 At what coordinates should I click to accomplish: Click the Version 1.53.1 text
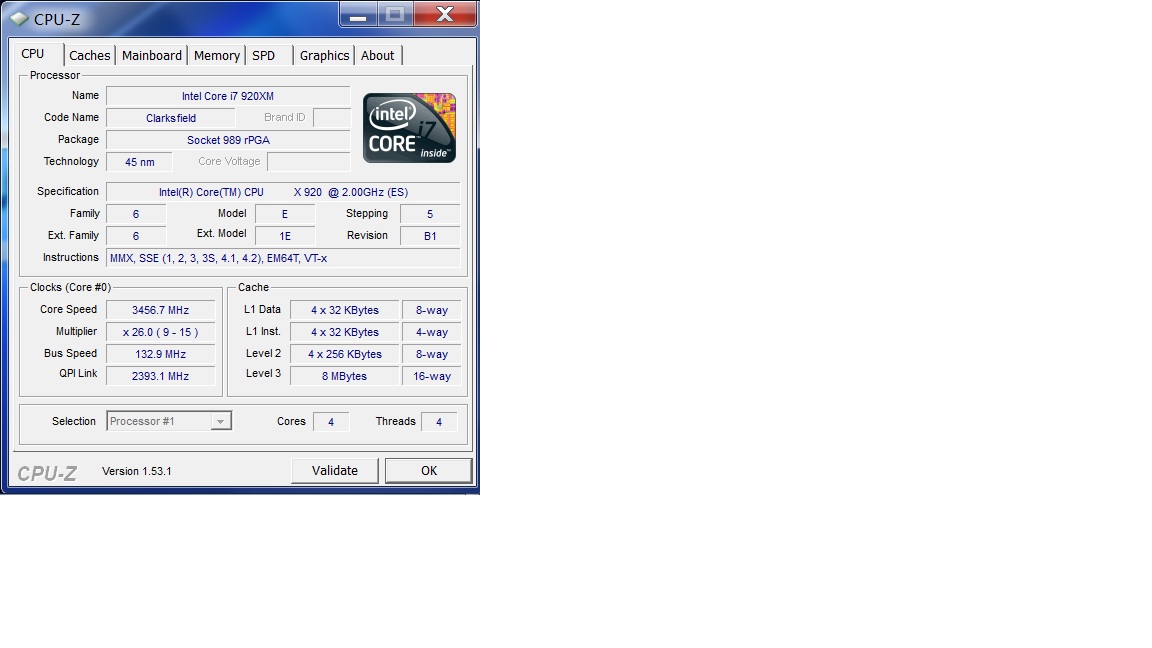[137, 472]
